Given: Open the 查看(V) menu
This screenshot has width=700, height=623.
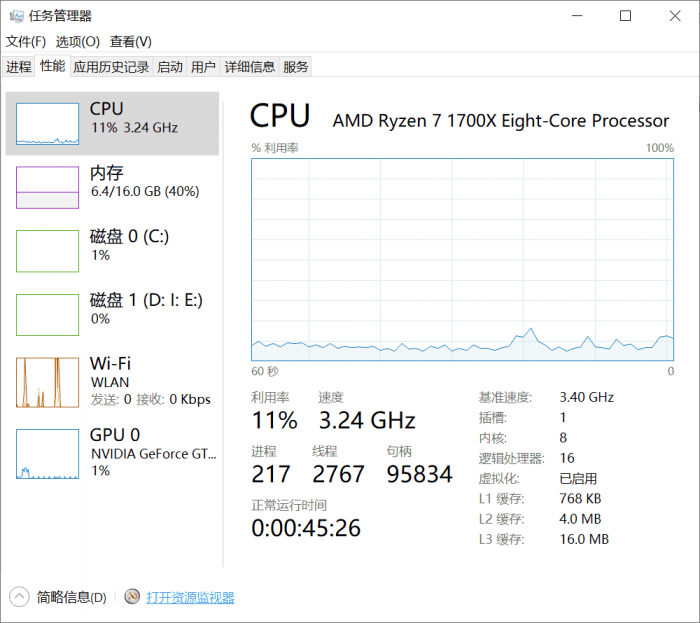Looking at the screenshot, I should 130,41.
